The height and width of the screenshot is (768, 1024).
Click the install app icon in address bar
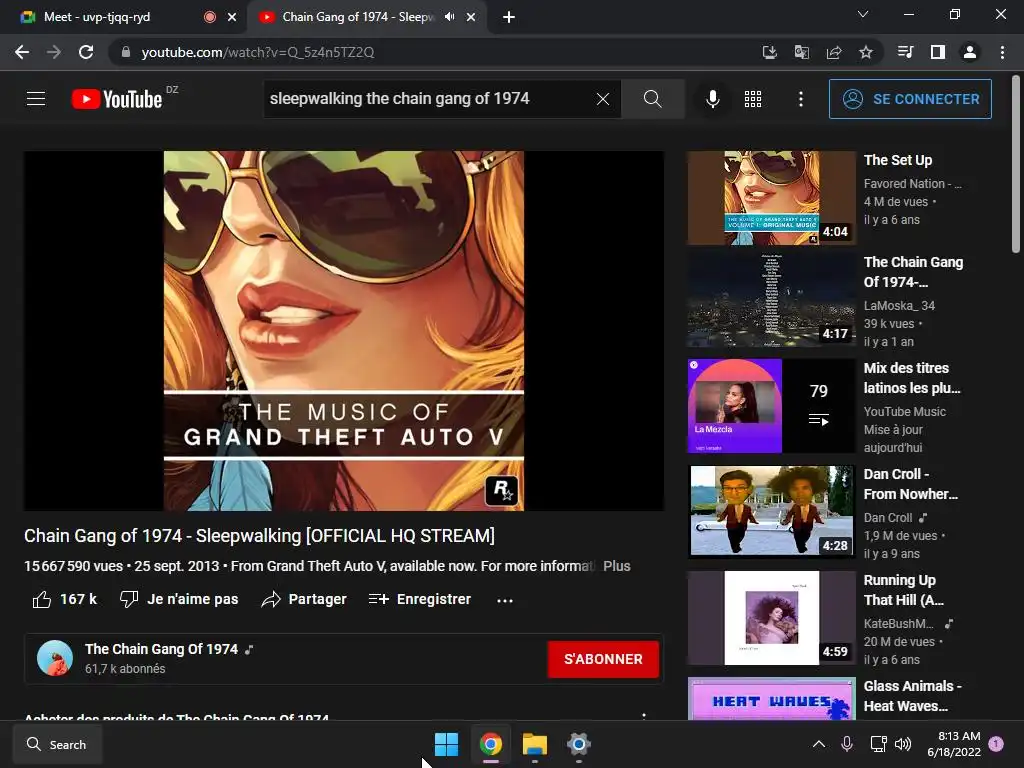pos(770,52)
